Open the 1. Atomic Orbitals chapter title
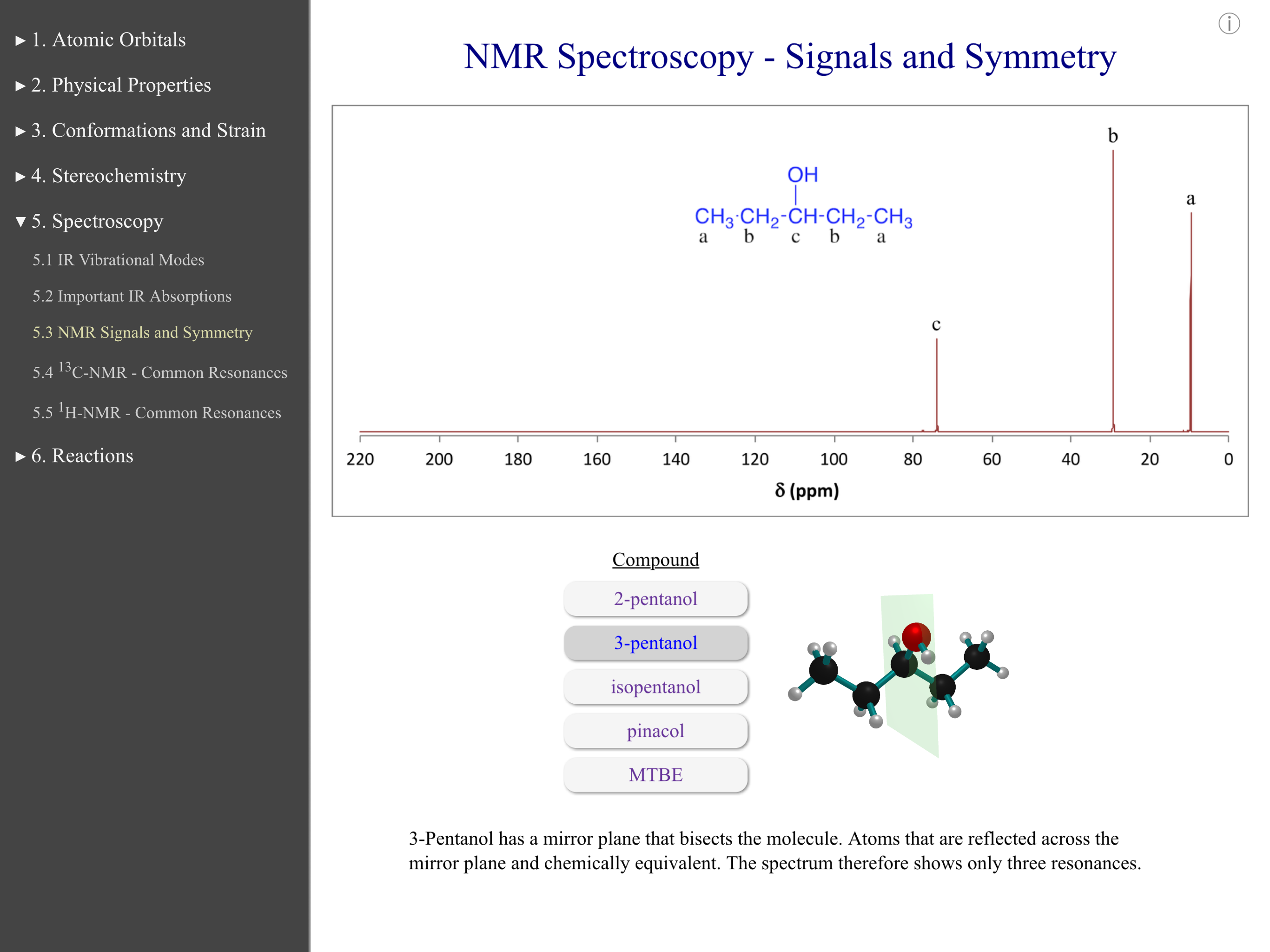This screenshot has height=952, width=1270. coord(108,40)
